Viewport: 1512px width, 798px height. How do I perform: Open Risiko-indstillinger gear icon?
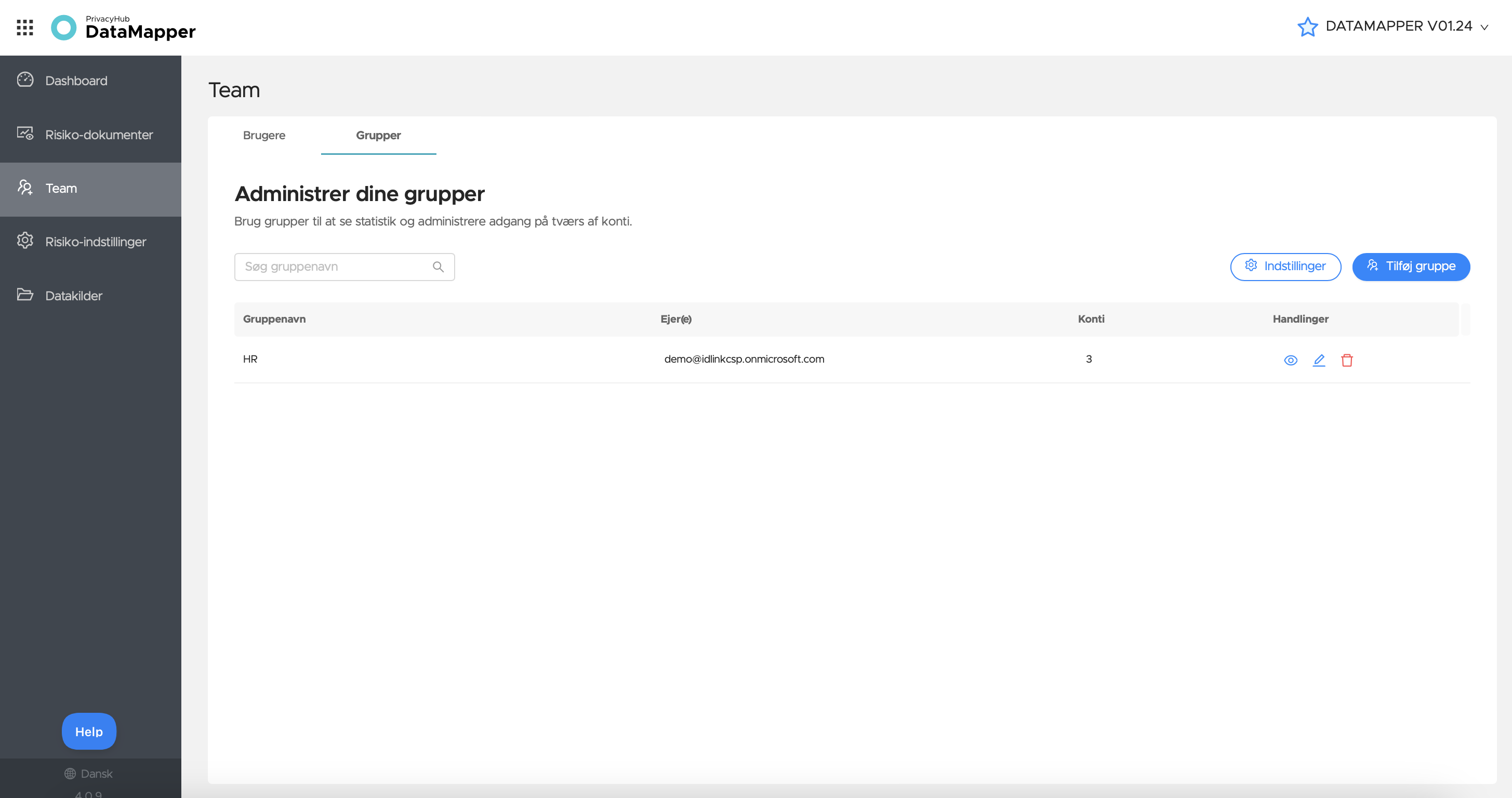click(x=25, y=241)
